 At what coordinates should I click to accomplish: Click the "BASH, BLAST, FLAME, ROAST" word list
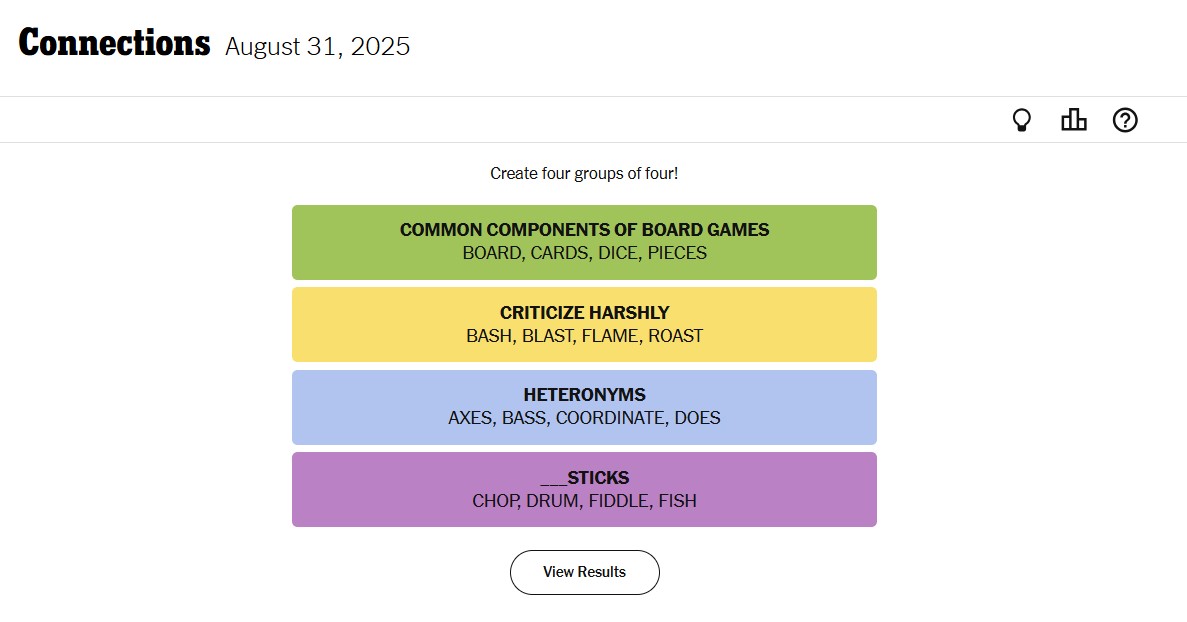[x=584, y=336]
